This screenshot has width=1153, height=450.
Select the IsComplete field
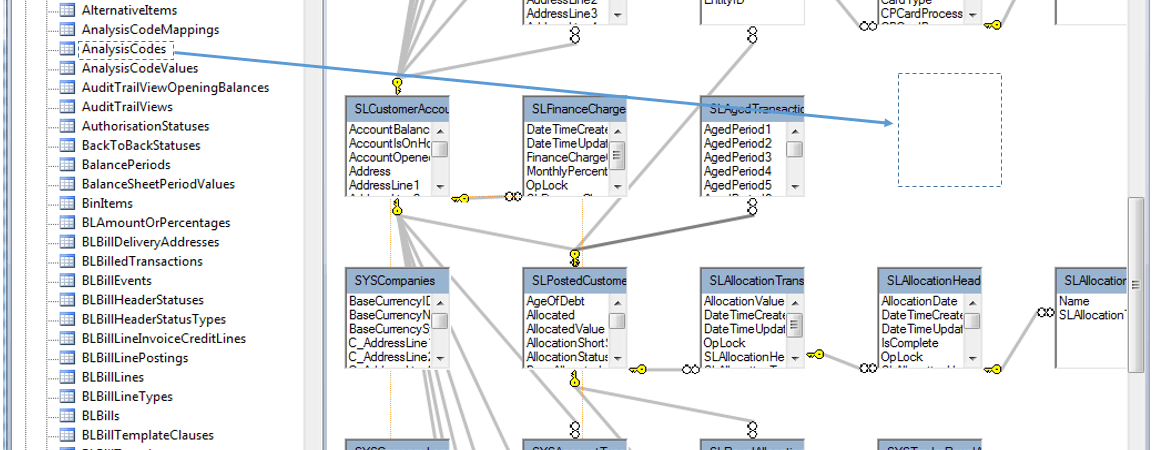coord(910,343)
